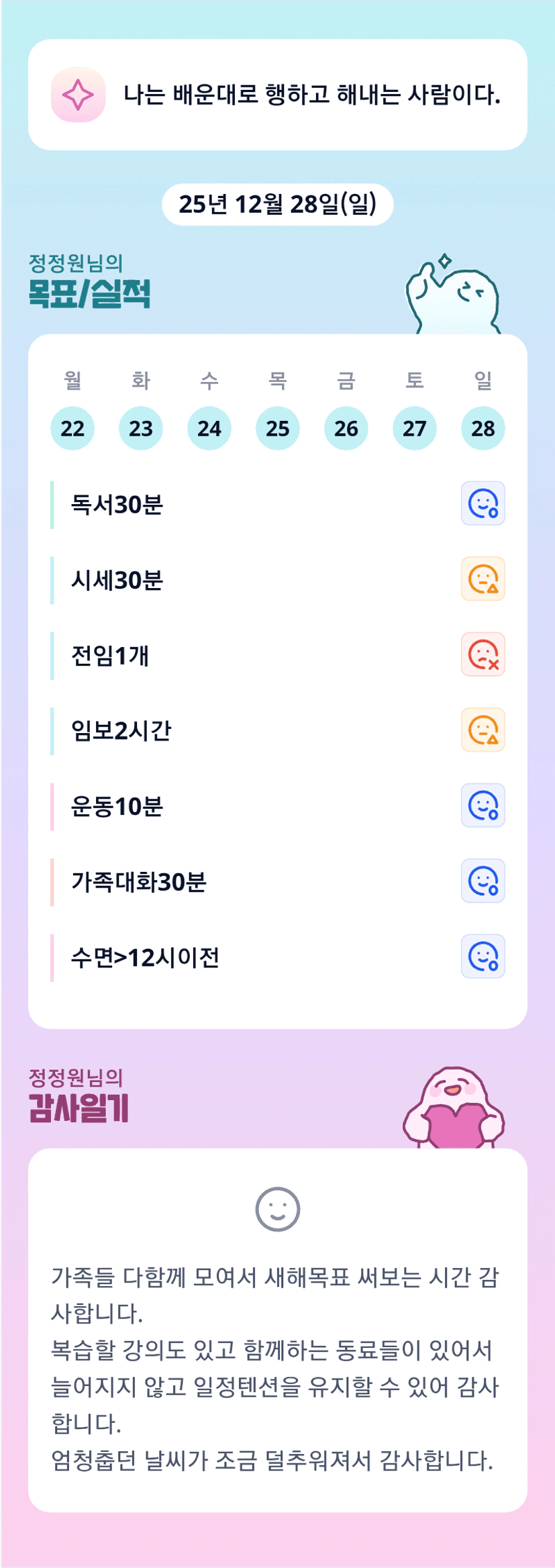Click the 전임1개 red sad face icon
Screen dimensions: 555x1568
pyautogui.click(x=483, y=654)
